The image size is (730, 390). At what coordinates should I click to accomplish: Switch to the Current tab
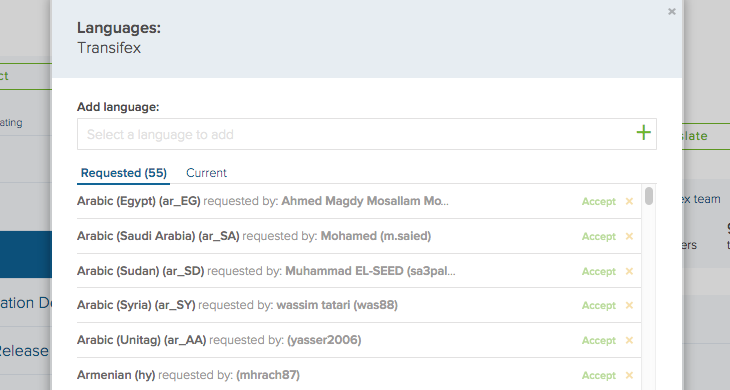206,173
